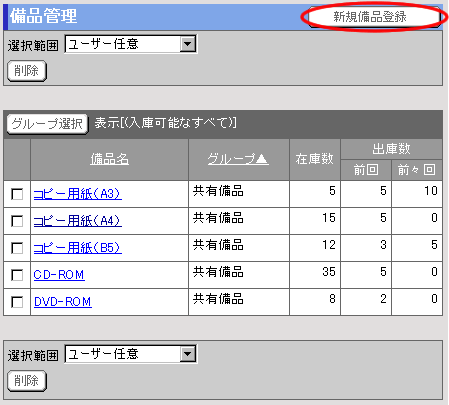The image size is (449, 405).
Task: Open the top 選択範囲 dropdown
Action: [131, 44]
